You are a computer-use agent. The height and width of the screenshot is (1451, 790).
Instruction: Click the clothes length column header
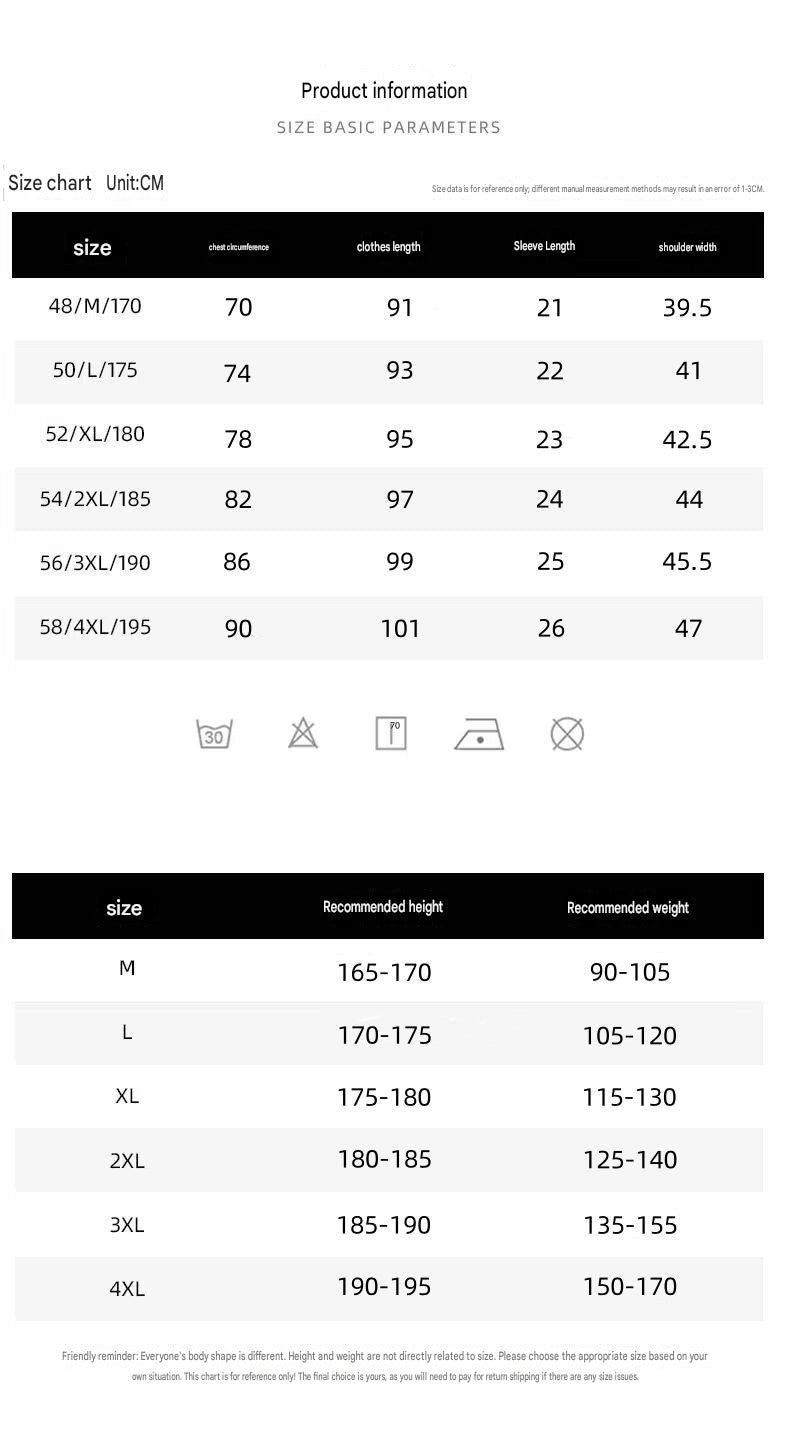389,247
